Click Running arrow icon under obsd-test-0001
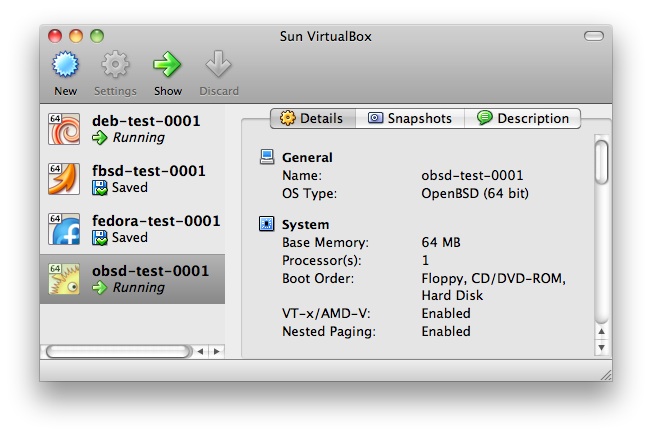The width and height of the screenshot is (652, 436). (99, 287)
